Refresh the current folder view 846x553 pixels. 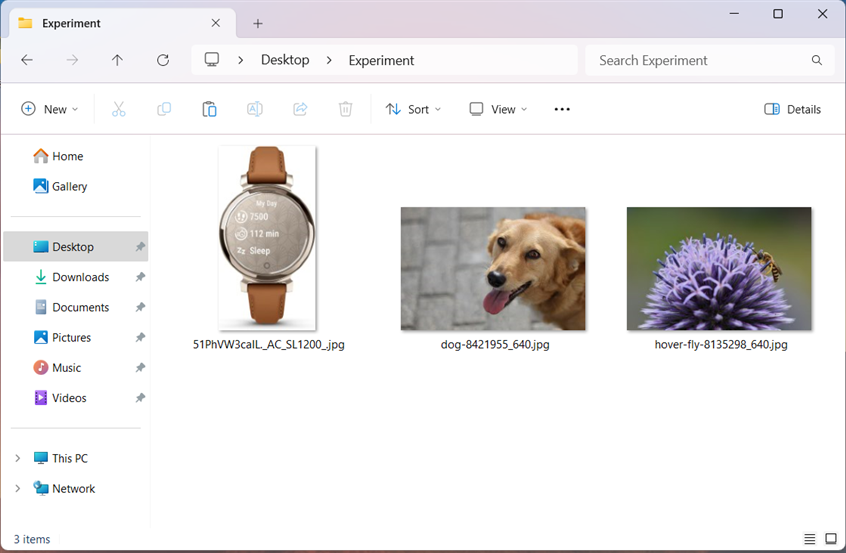click(x=163, y=60)
